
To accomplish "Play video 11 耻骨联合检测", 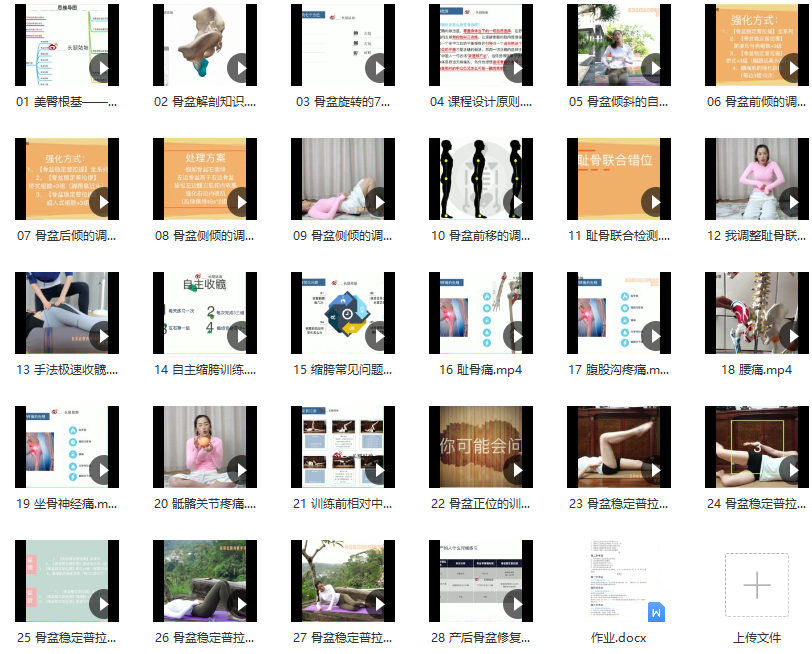I will click(x=653, y=202).
